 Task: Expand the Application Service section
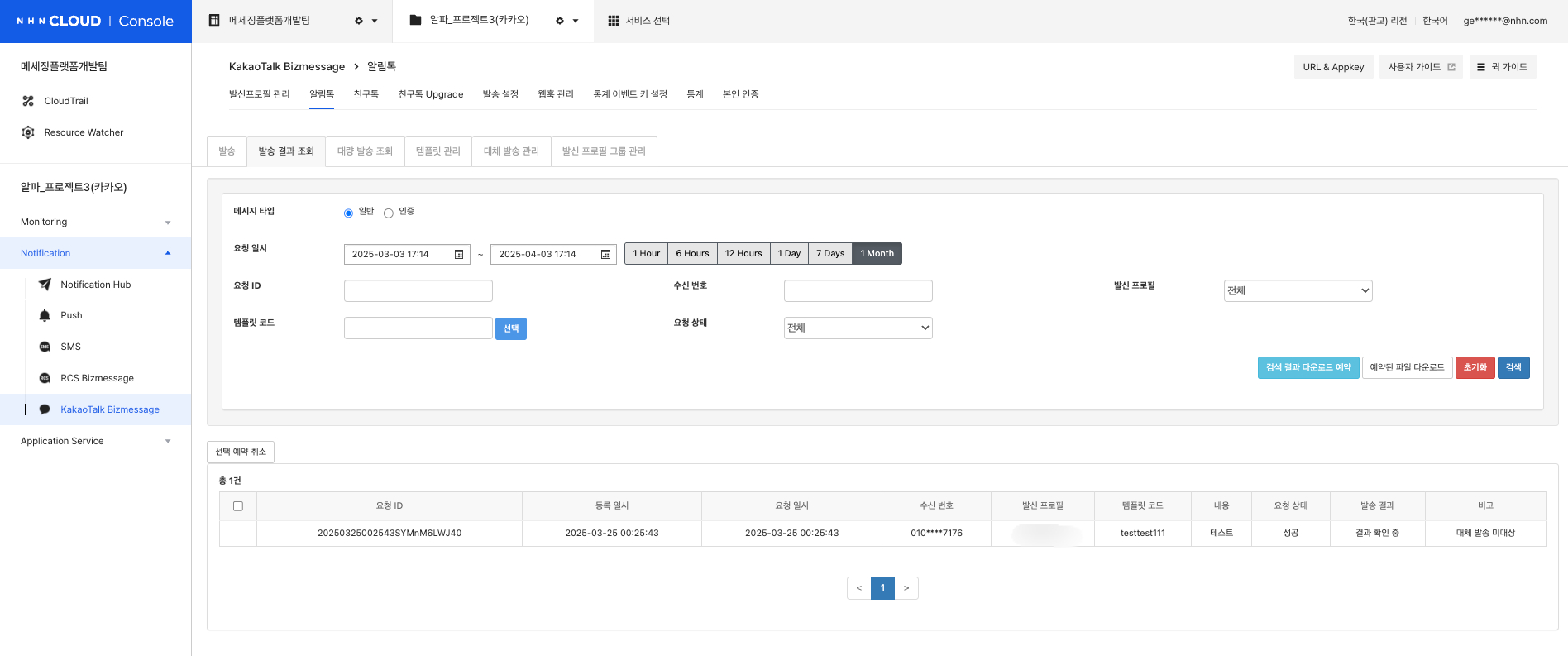95,441
